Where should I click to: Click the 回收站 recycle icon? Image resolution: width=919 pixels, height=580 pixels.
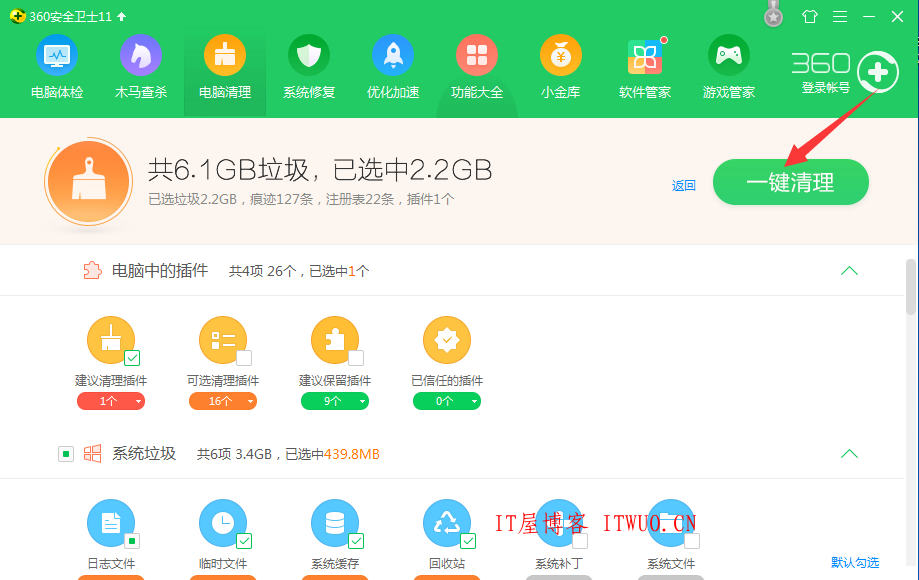click(x=447, y=523)
